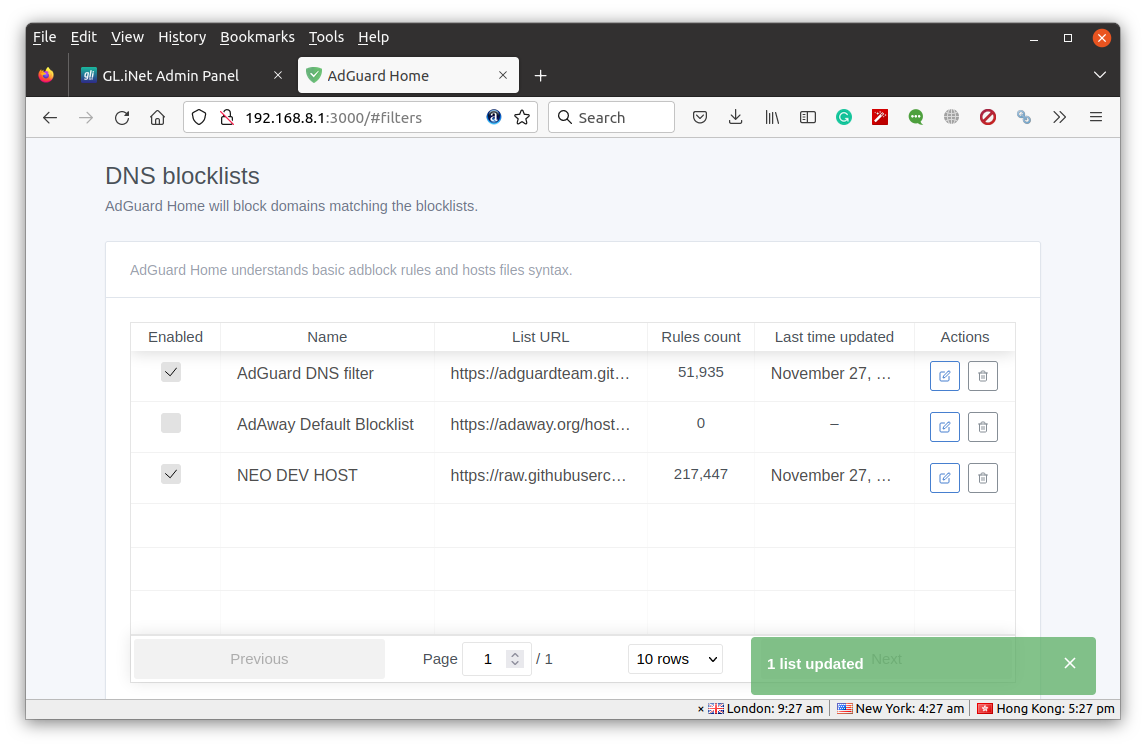The image size is (1146, 748).
Task: Edit the NEO DEV HOST blocklist
Action: point(944,478)
